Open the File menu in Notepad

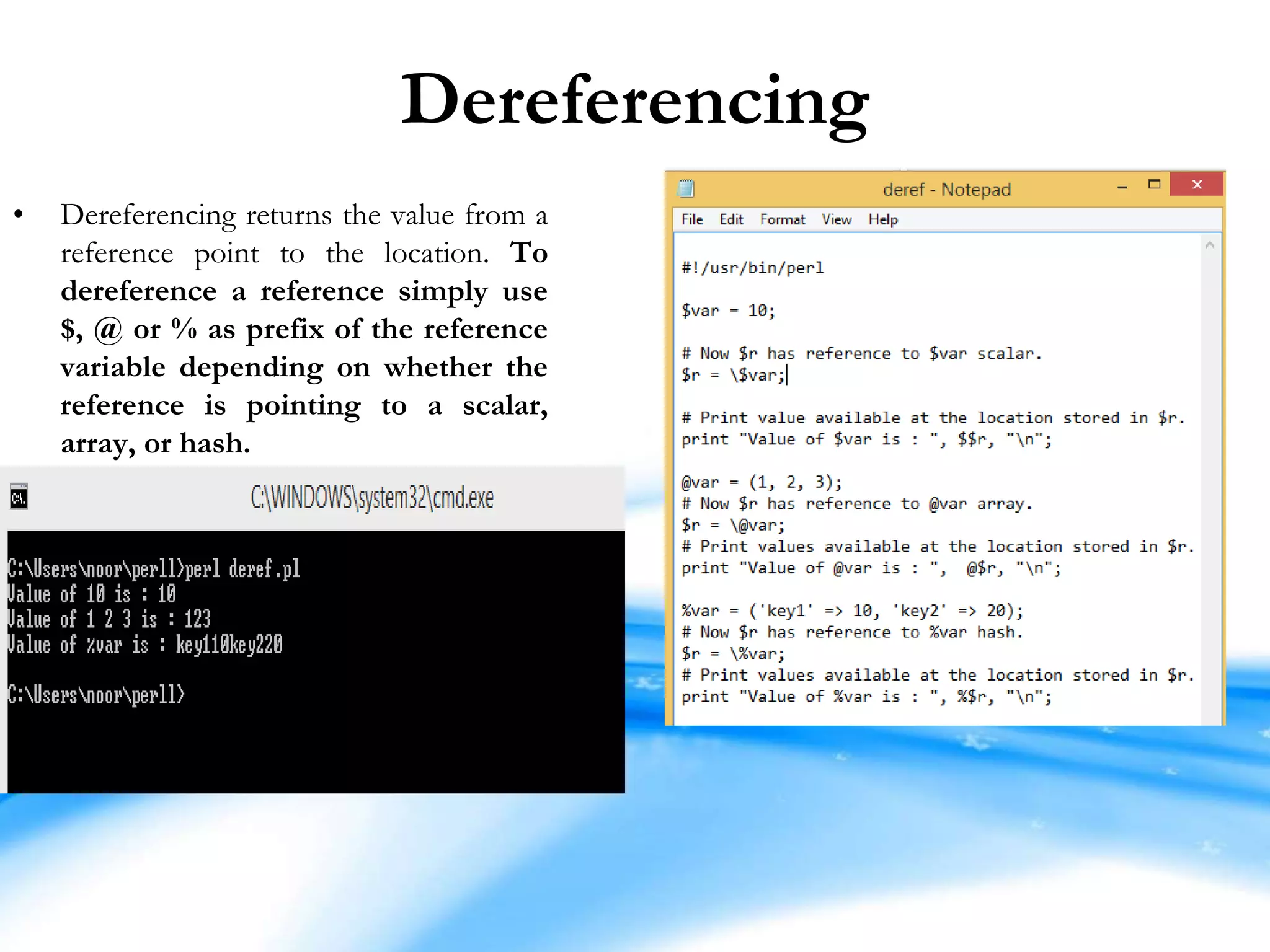tap(691, 219)
